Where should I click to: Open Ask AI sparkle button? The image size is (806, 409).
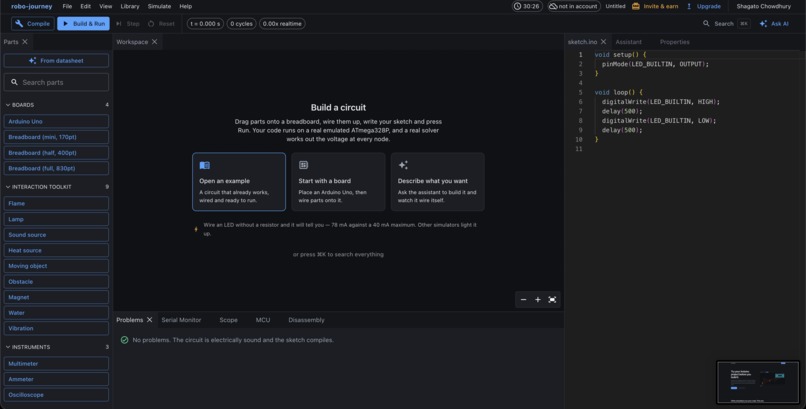pos(774,24)
